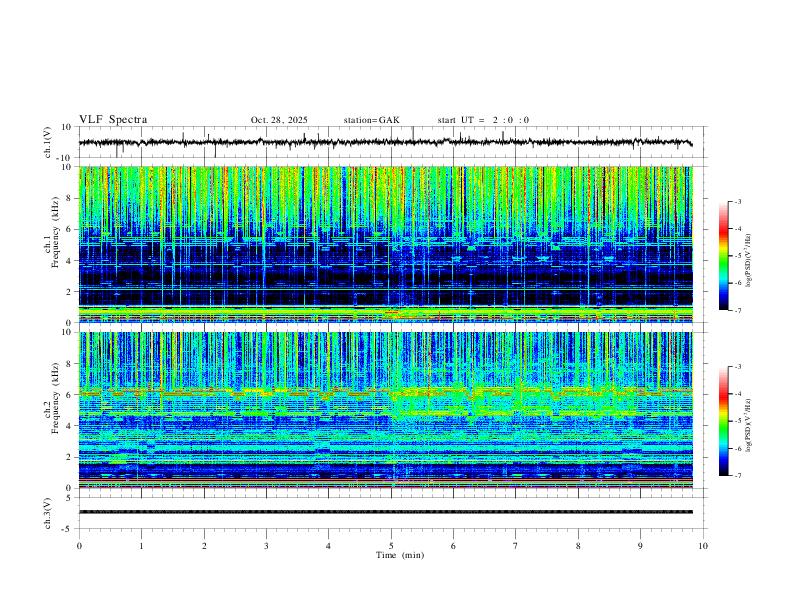Click the "8" kHz tick on ch.1 frequency axis
This screenshot has width=792, height=612.
pyautogui.click(x=69, y=198)
